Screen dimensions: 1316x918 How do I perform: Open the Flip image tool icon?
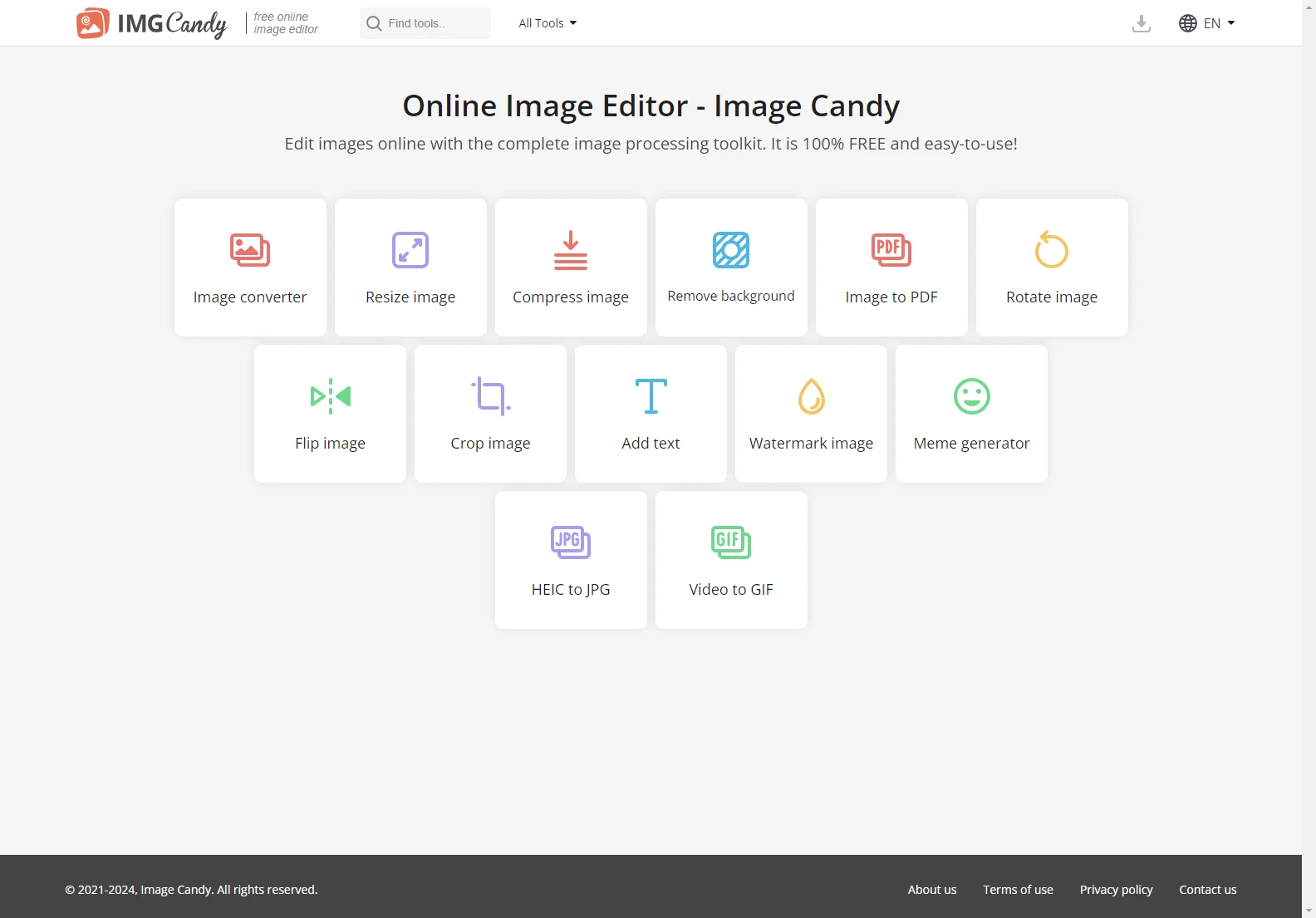coord(331,396)
